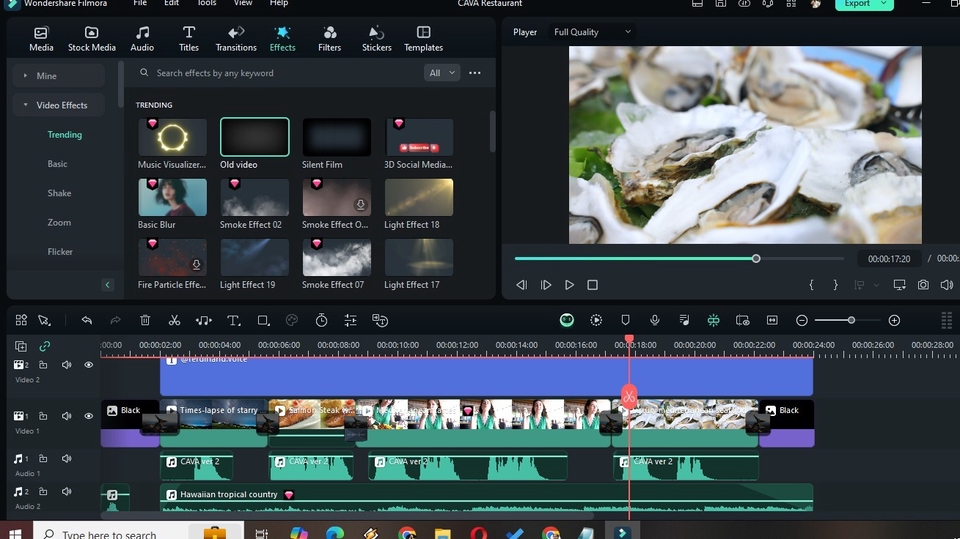Expand the Mine category
Image resolution: width=960 pixels, height=539 pixels.
[58, 76]
